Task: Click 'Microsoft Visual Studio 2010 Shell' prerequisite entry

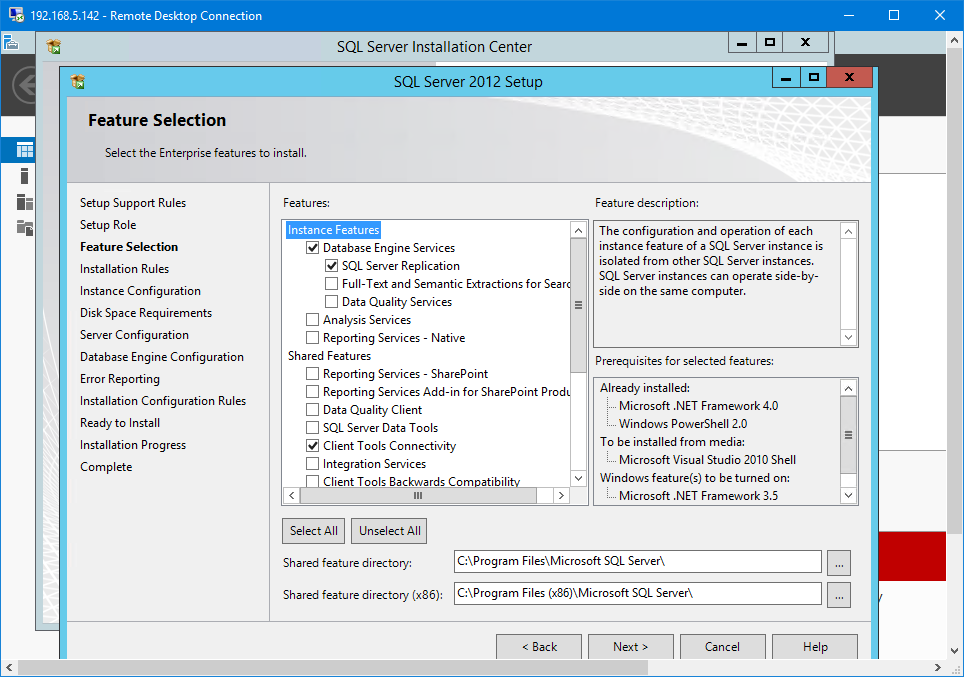Action: (x=707, y=460)
